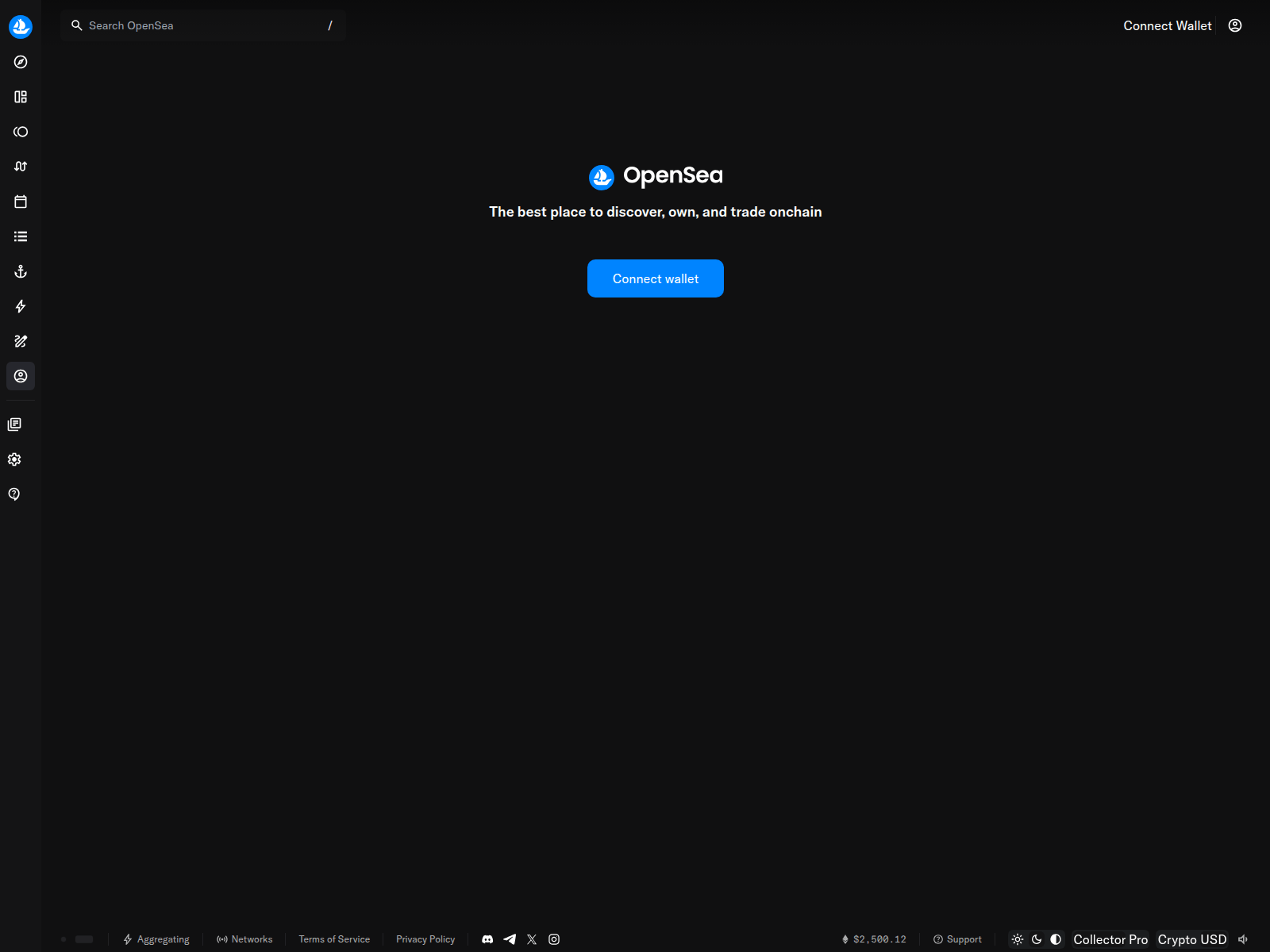Switch to dark theme moon icon
Image resolution: width=1270 pixels, height=952 pixels.
coord(1037,939)
